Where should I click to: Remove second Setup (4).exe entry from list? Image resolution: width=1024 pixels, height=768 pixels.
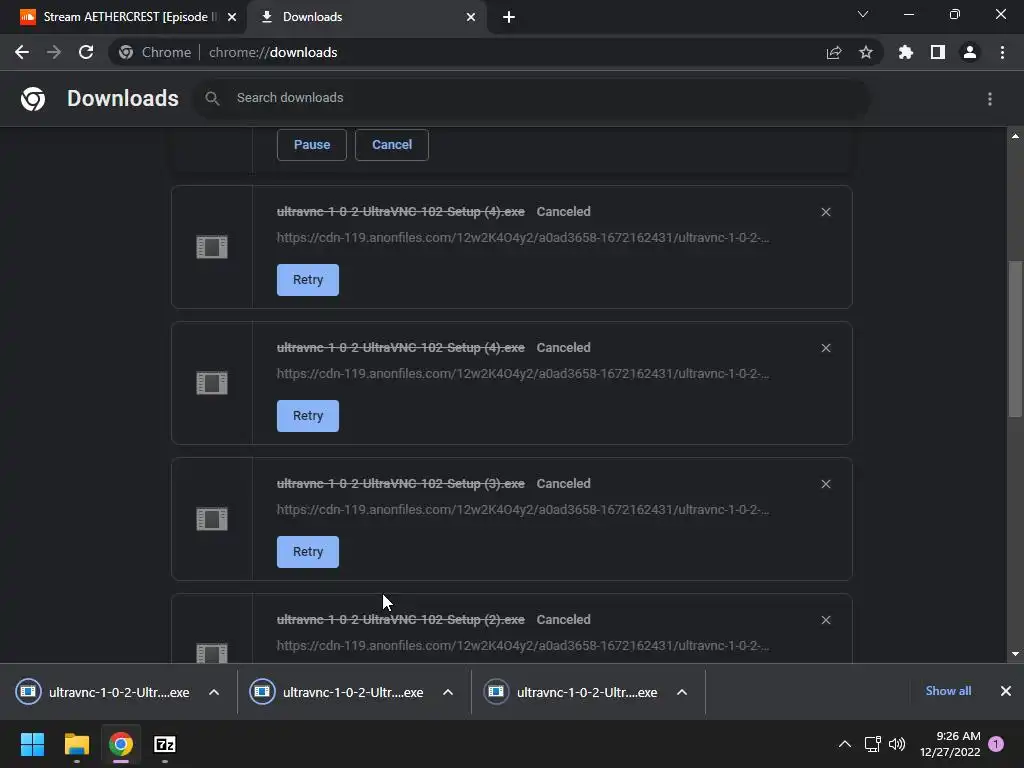826,348
